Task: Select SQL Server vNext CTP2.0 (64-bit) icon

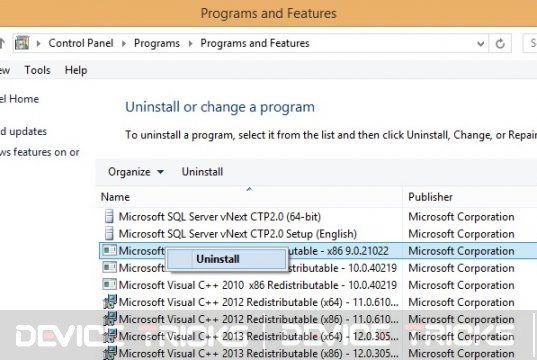Action: pyautogui.click(x=109, y=216)
